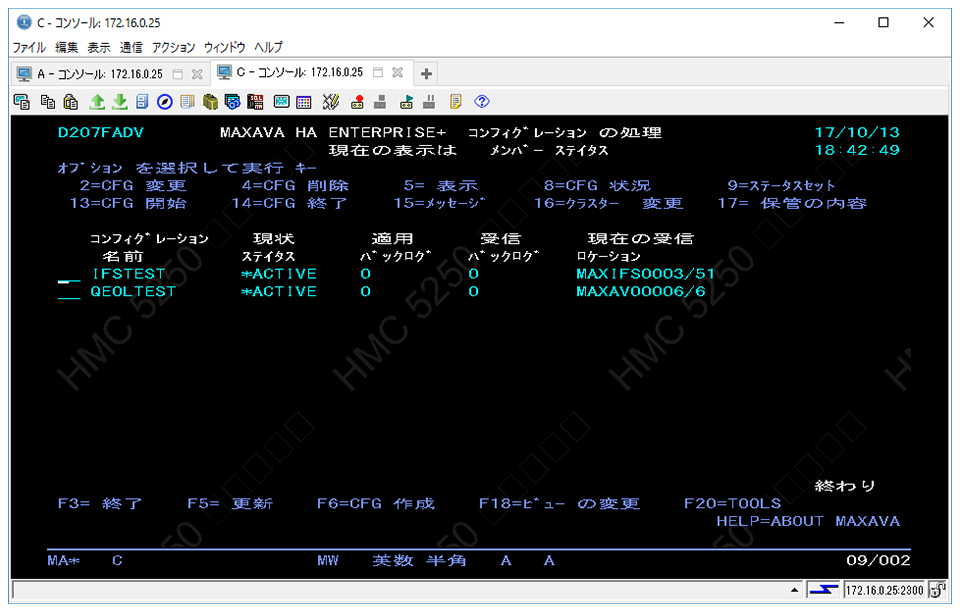This screenshot has width=960, height=612.
Task: Click the option field beside IFSTEST
Action: coord(69,275)
